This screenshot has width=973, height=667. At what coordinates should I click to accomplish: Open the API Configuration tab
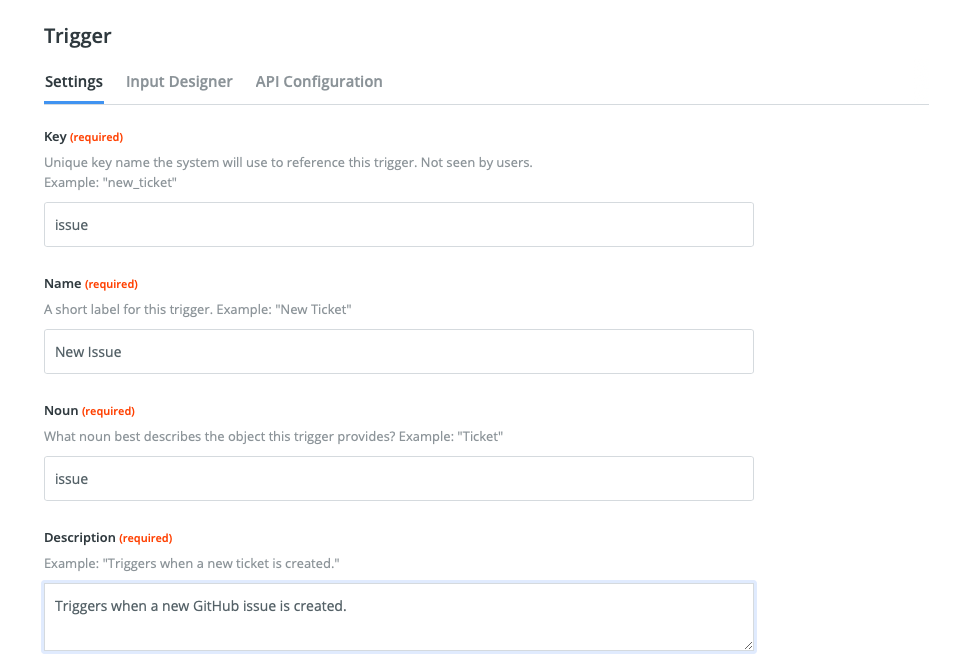tap(319, 82)
